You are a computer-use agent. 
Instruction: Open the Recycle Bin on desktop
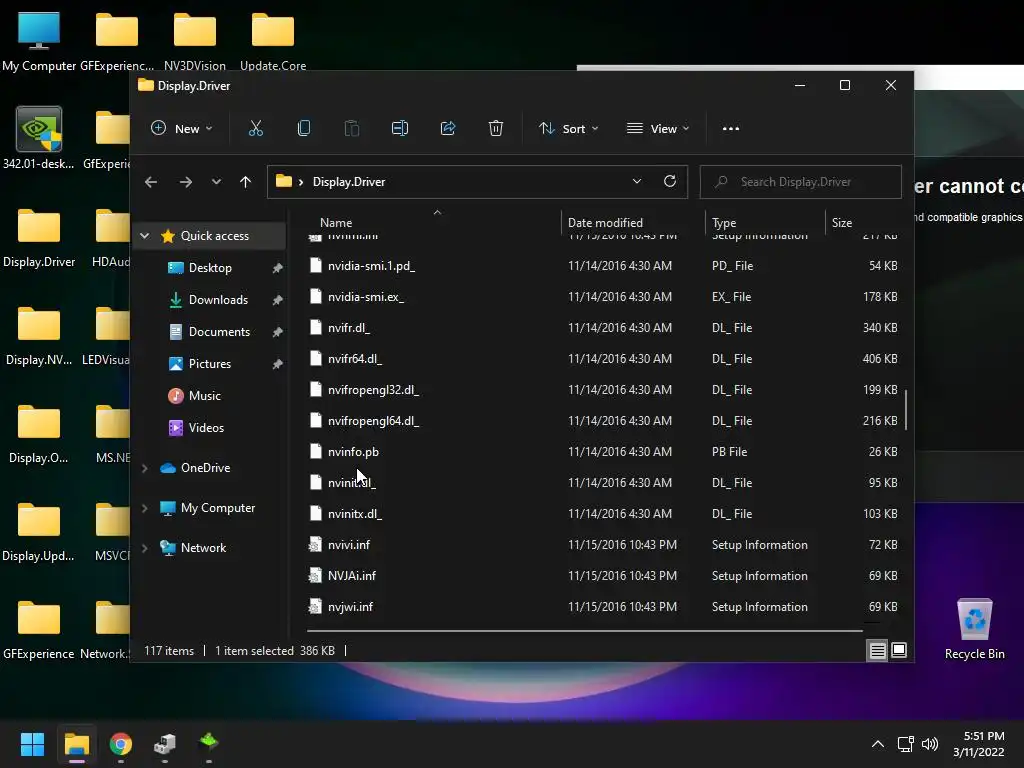(974, 629)
